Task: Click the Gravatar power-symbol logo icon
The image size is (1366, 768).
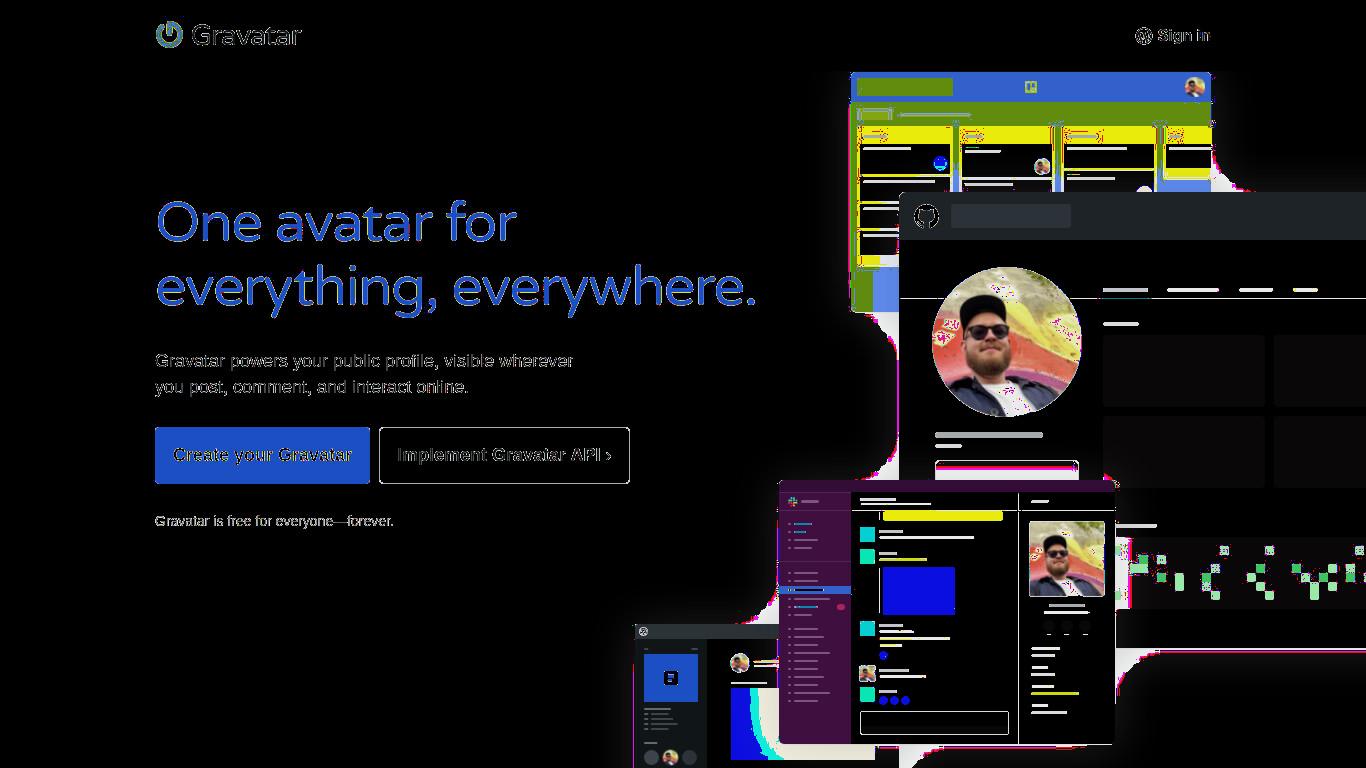Action: click(x=169, y=34)
